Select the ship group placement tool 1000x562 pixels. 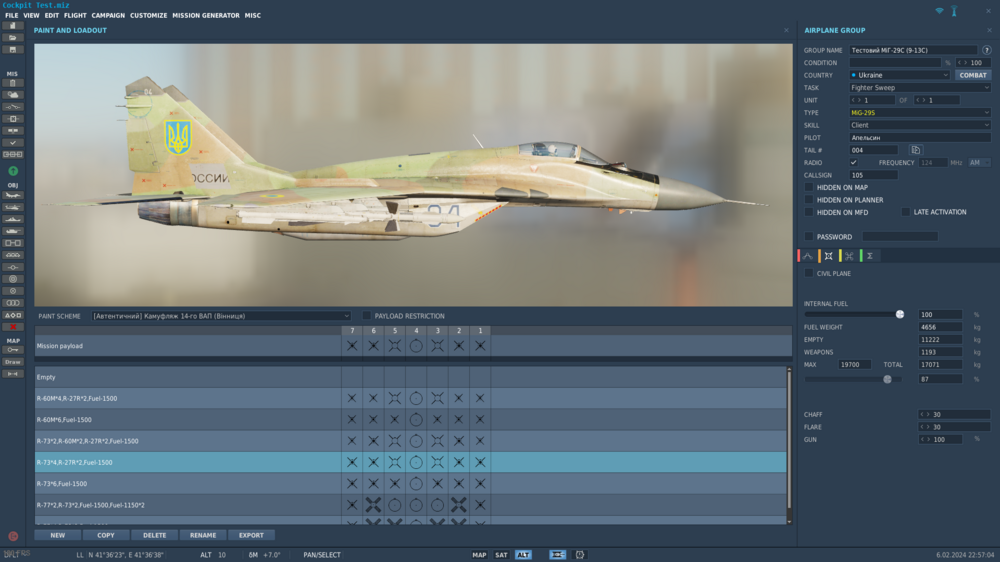click(13, 219)
